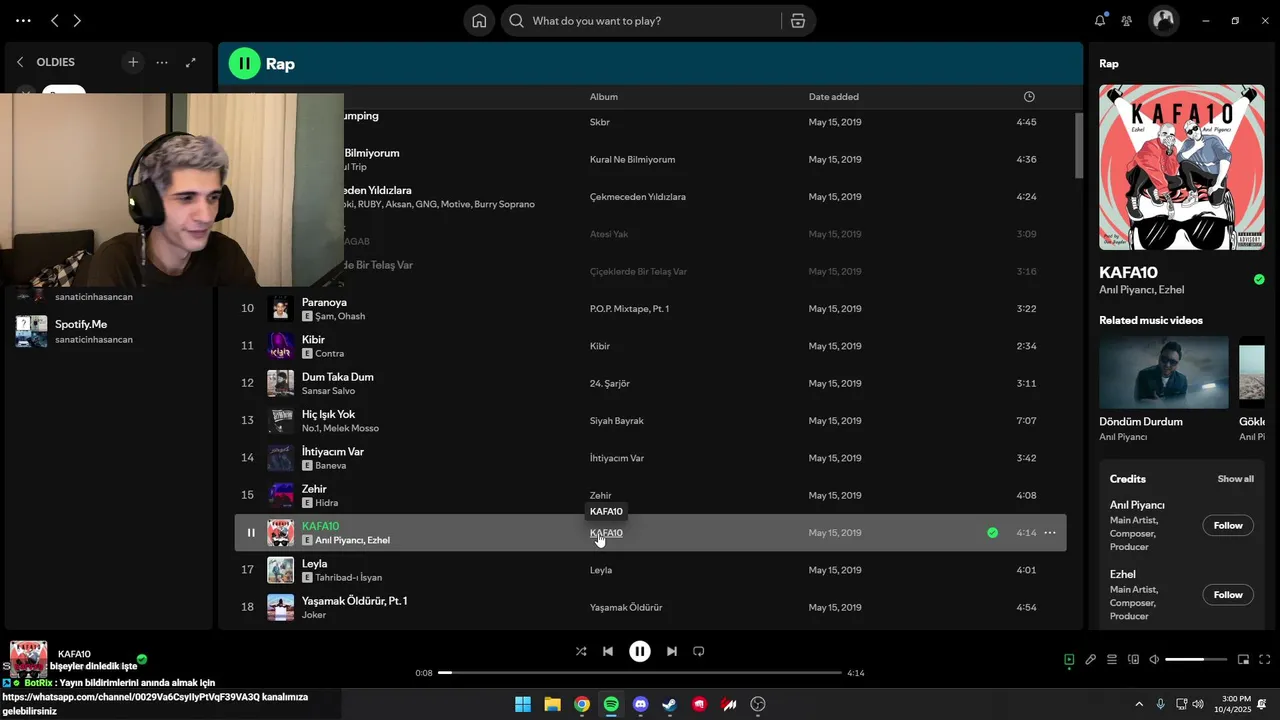Screen dimensions: 1280x720
Task: Go back with the navigation arrow
Action: coord(54,20)
